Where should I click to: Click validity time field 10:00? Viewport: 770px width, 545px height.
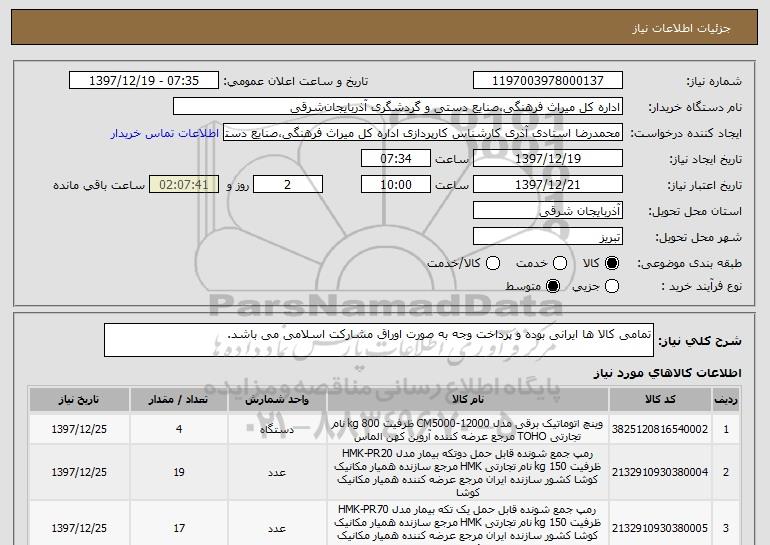click(396, 185)
